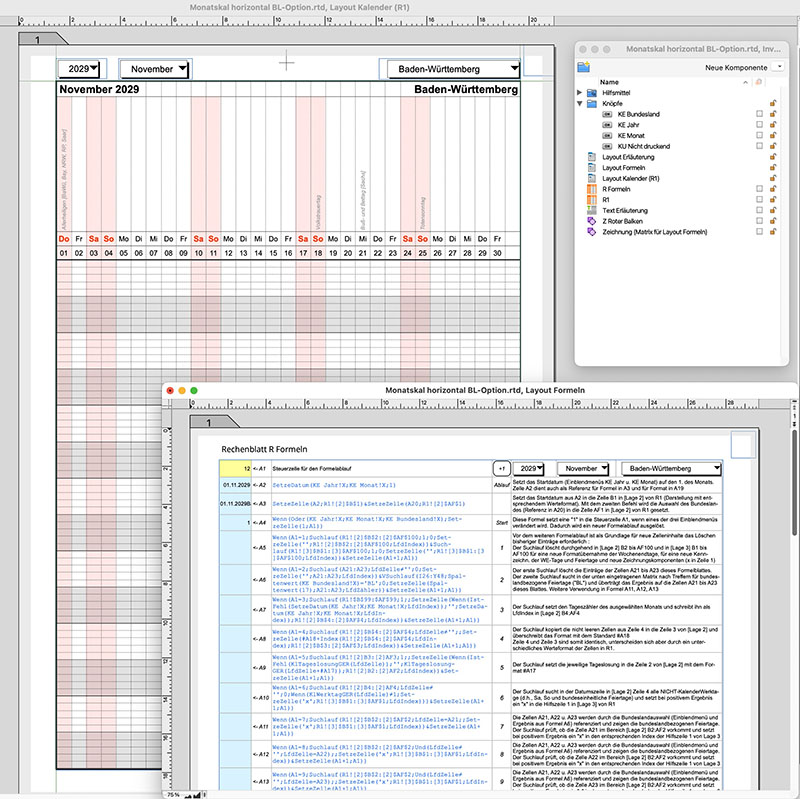This screenshot has height=799, width=800.
Task: Click the new folder icon in inventory
Action: point(583,66)
